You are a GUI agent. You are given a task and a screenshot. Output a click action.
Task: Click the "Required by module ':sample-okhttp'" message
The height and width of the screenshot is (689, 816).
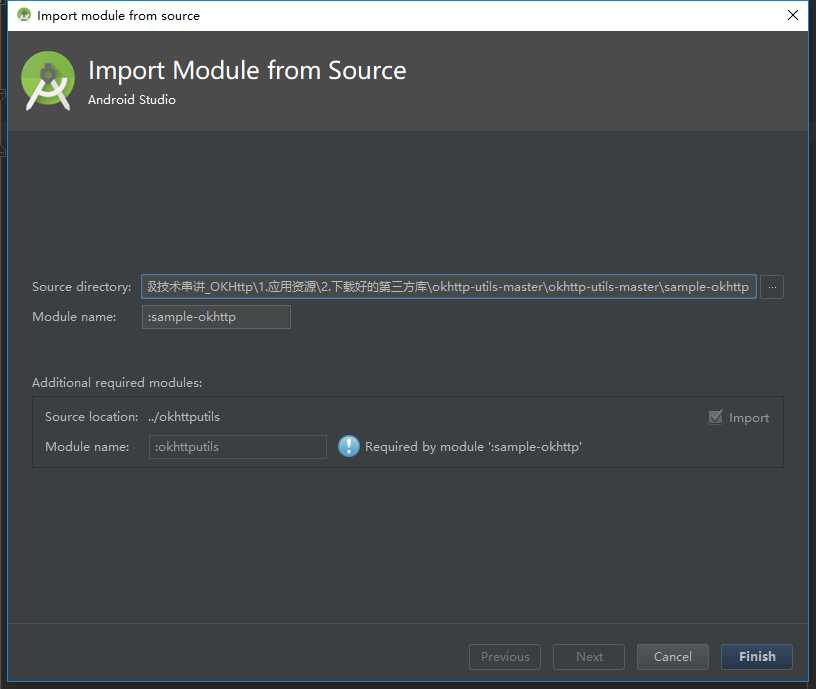coord(473,447)
